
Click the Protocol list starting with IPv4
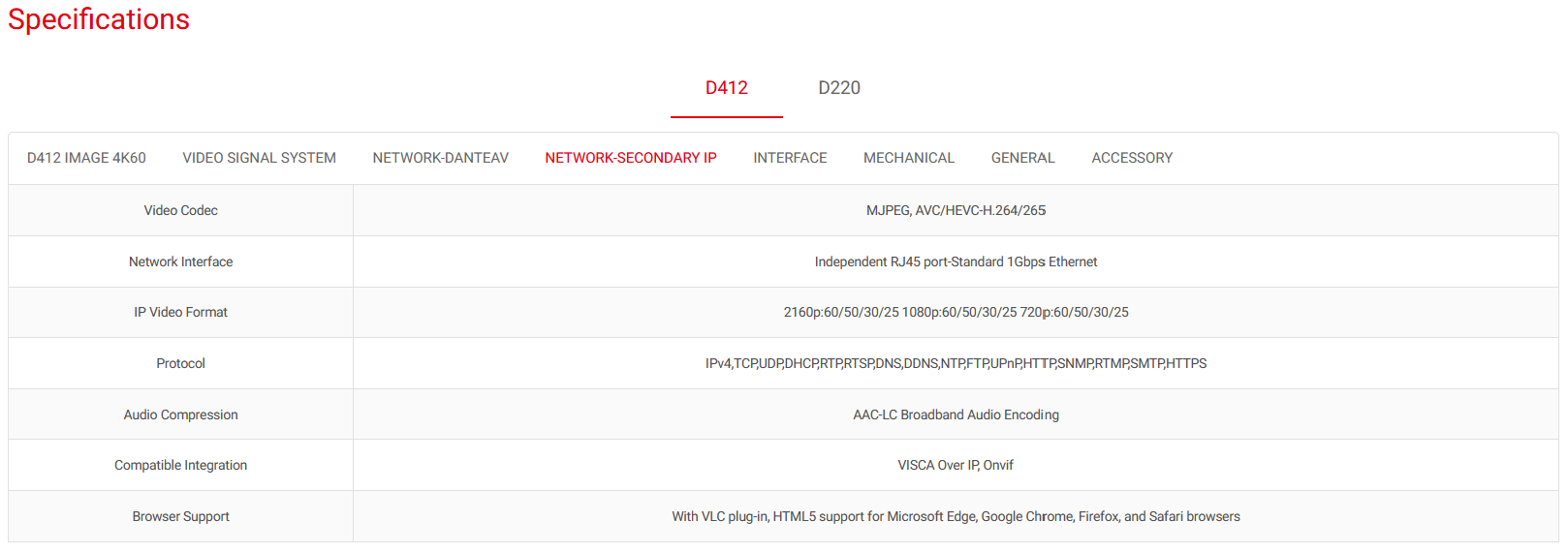pyautogui.click(x=956, y=363)
